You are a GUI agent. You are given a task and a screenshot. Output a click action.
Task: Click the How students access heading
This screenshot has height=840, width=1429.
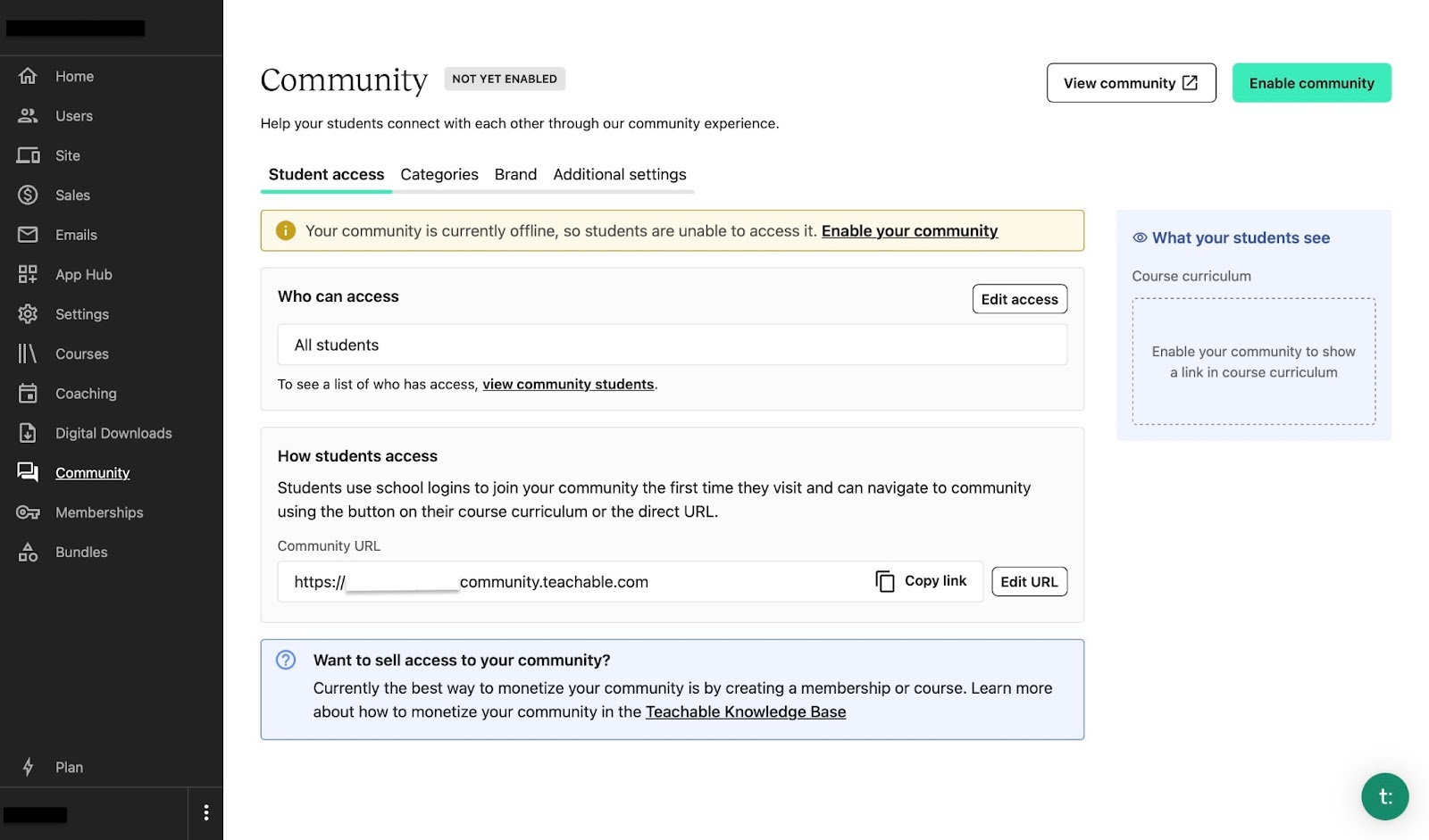click(x=357, y=456)
